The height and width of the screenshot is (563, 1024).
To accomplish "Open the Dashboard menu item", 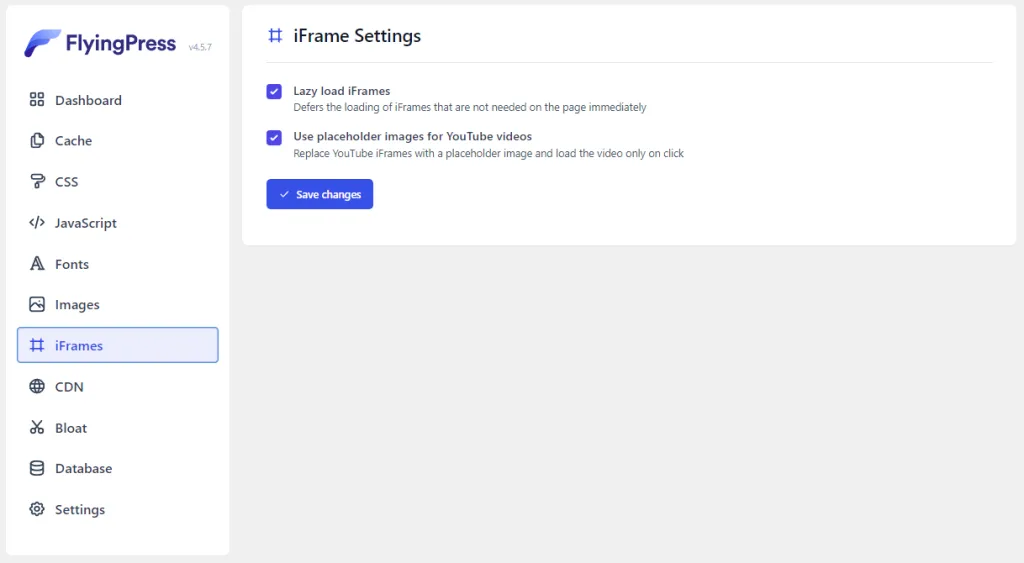I will (88, 100).
